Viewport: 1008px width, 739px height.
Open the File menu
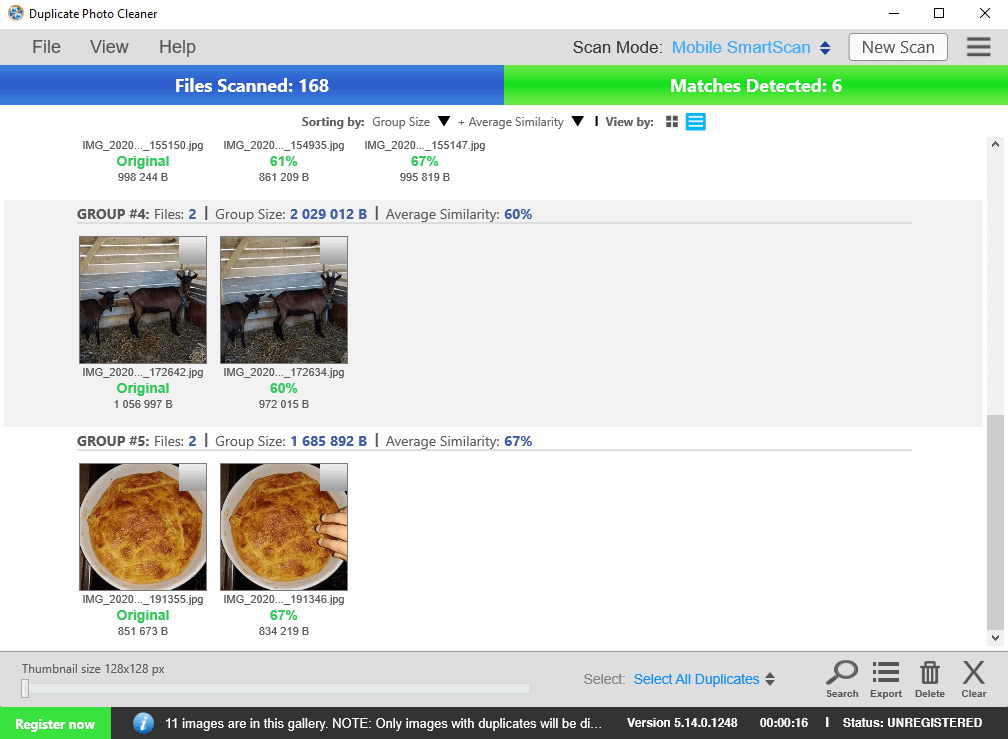46,47
